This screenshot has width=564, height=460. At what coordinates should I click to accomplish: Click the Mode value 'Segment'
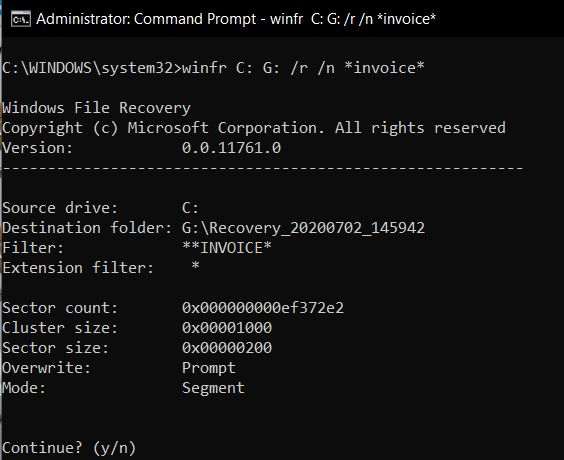[213, 388]
